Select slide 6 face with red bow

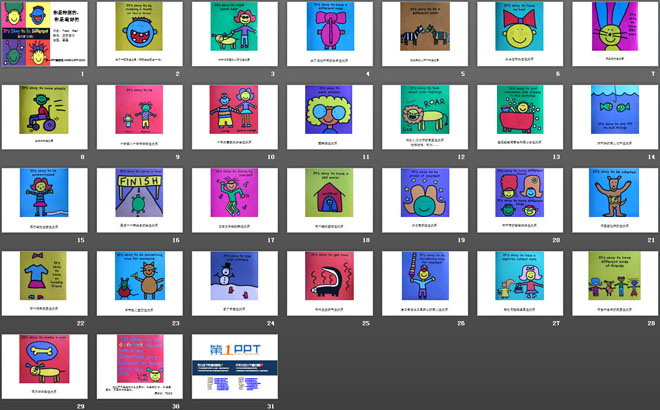(x=520, y=34)
